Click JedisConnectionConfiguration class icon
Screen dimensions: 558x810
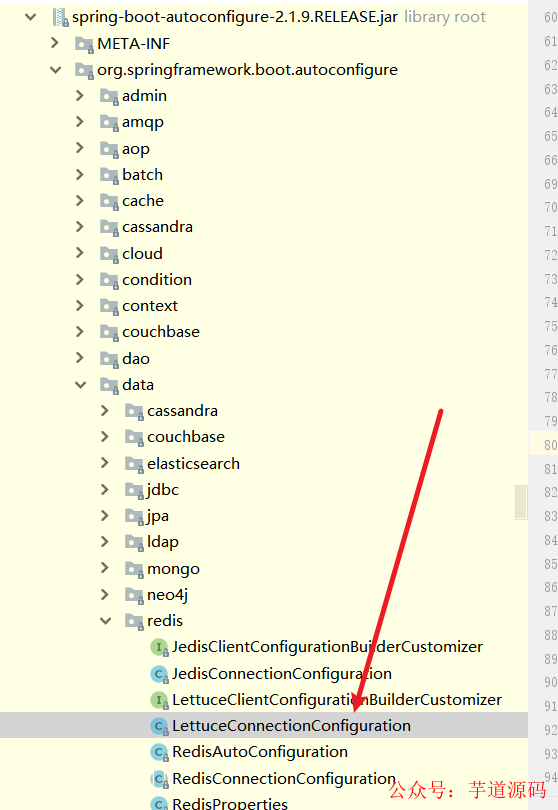(159, 674)
